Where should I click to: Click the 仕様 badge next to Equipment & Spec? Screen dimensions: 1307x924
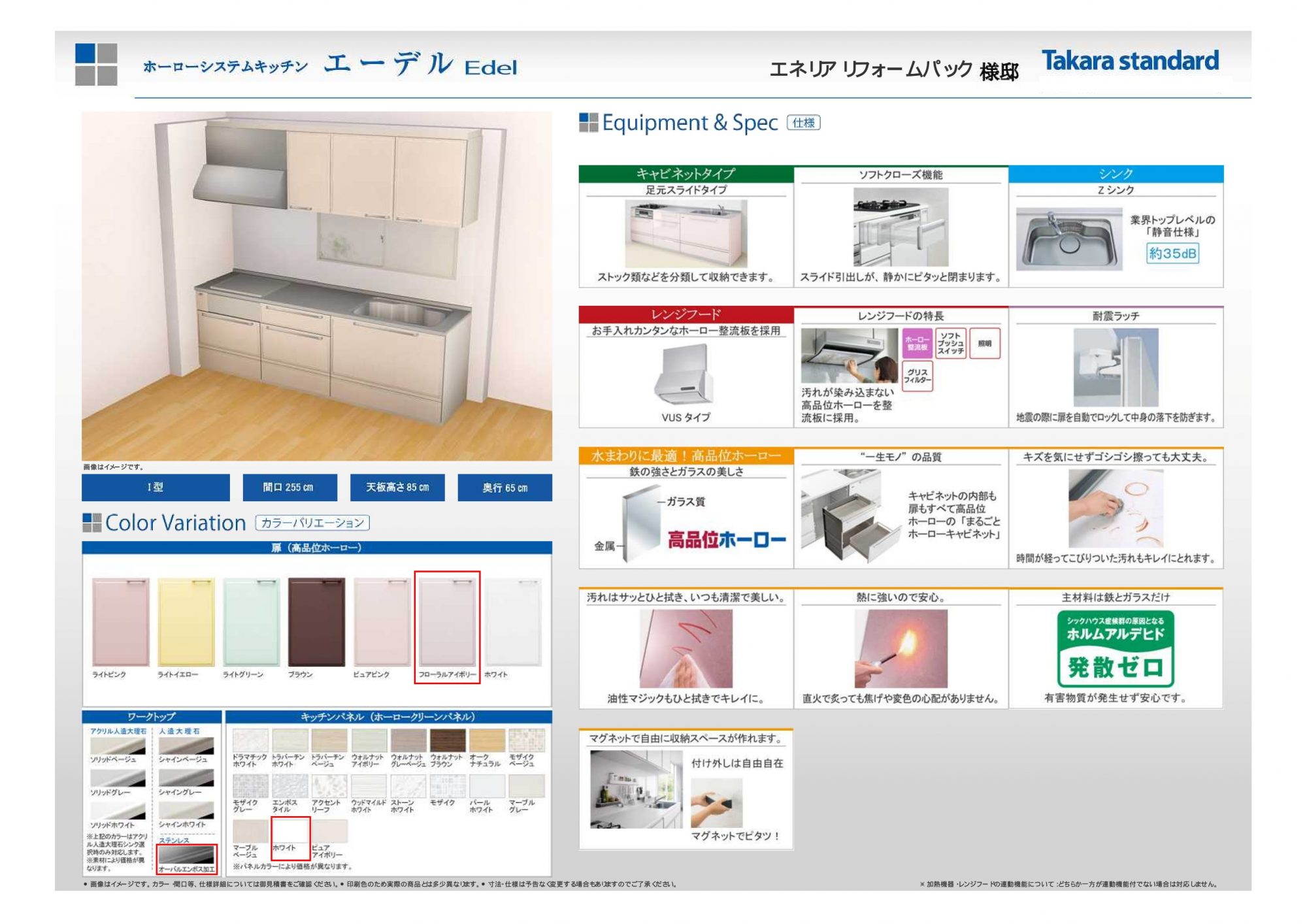[803, 123]
